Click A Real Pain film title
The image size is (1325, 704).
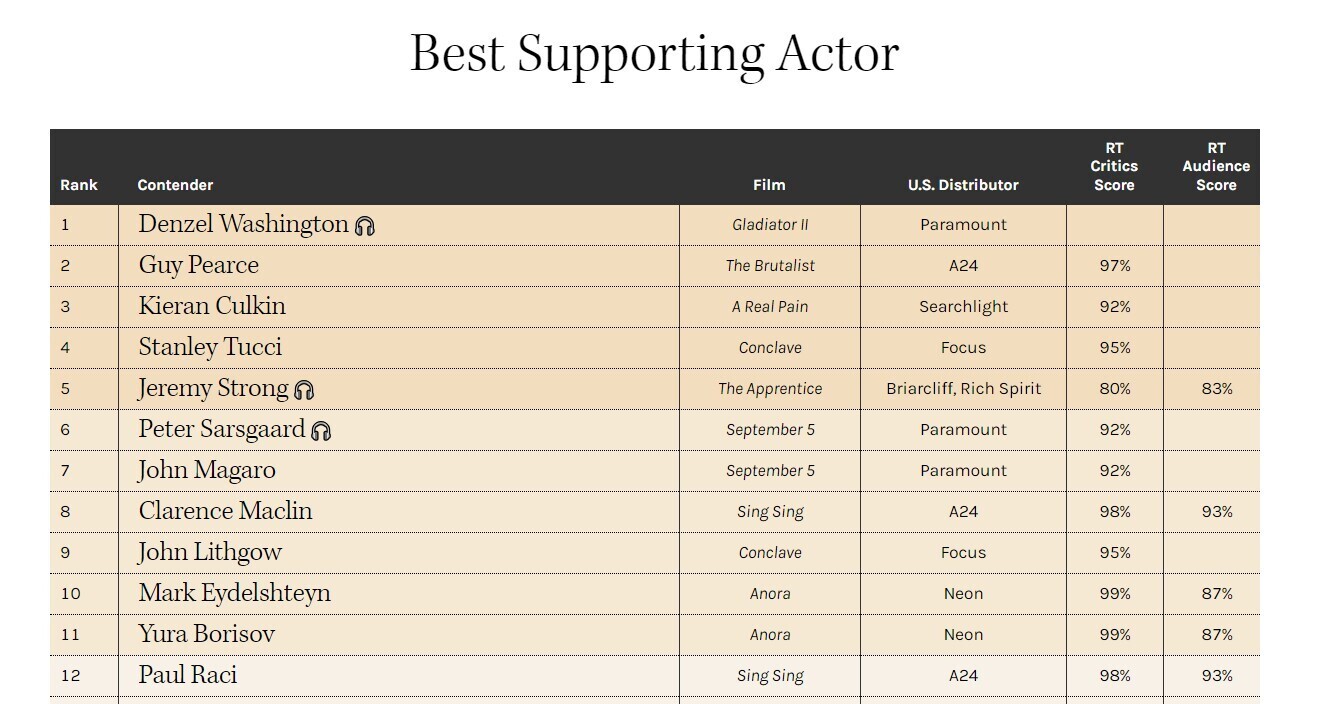click(x=770, y=307)
